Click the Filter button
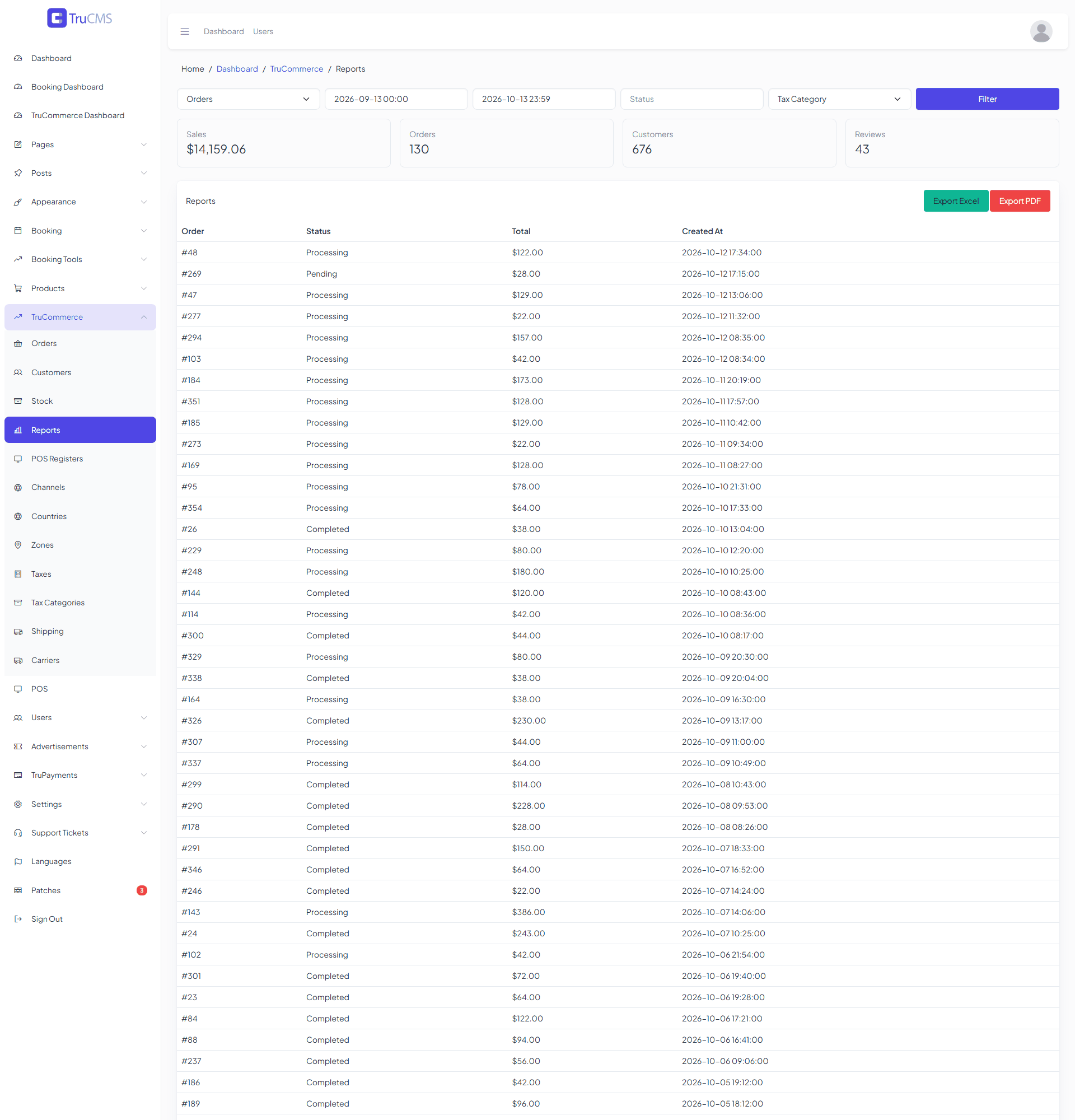The width and height of the screenshot is (1075, 1120). coord(987,99)
